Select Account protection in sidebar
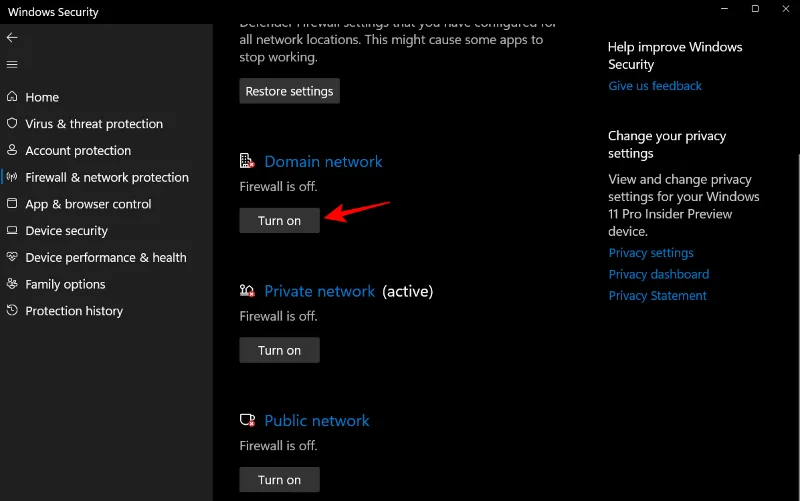800x501 pixels. click(x=78, y=151)
